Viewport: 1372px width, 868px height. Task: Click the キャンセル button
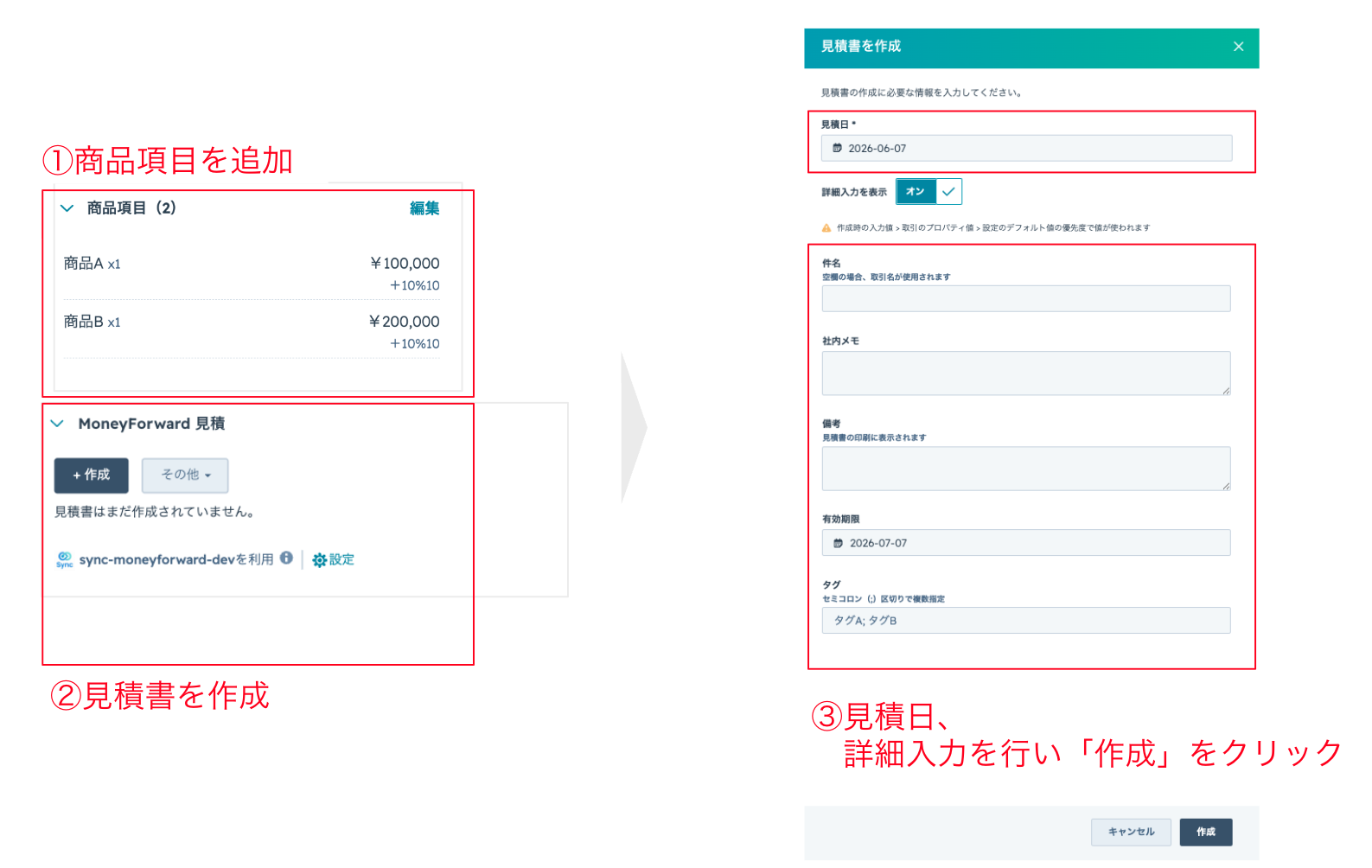coord(1131,833)
